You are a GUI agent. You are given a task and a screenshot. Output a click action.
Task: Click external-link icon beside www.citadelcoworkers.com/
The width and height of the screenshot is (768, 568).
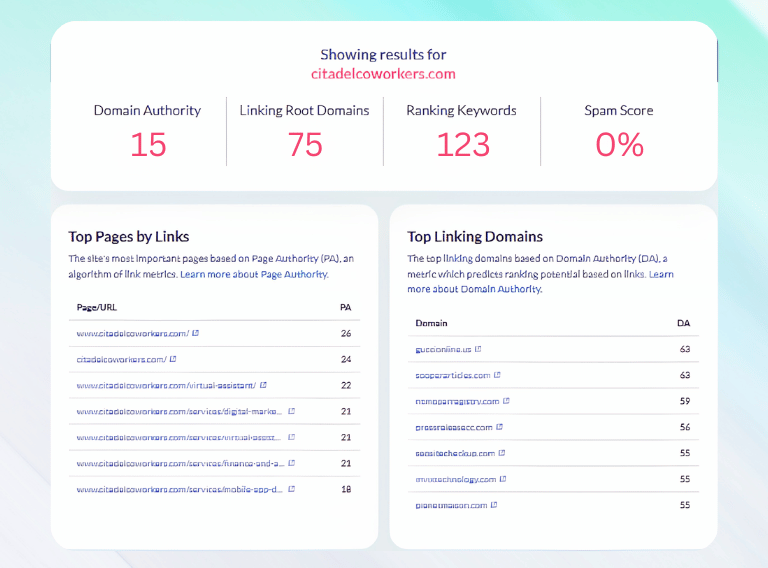point(195,333)
